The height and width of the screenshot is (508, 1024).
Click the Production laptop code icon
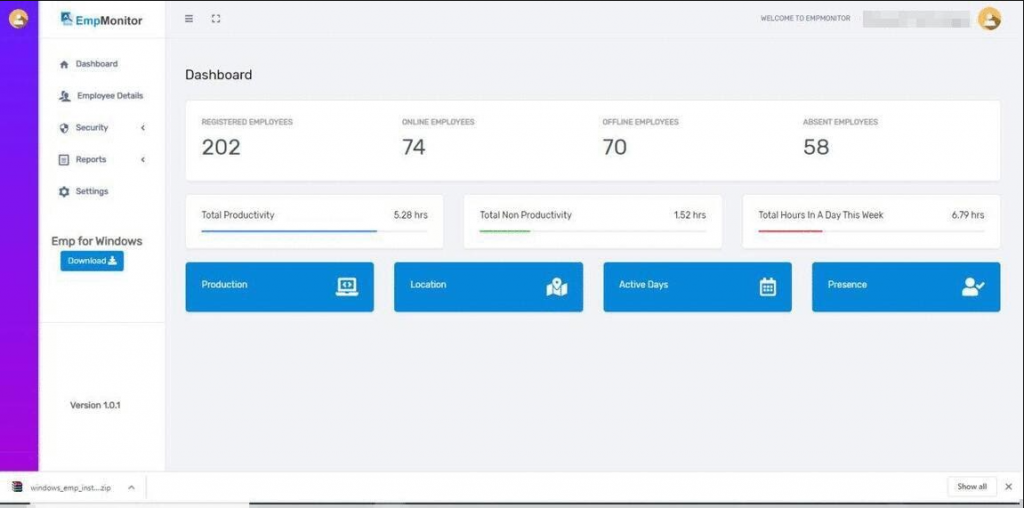[x=347, y=287]
